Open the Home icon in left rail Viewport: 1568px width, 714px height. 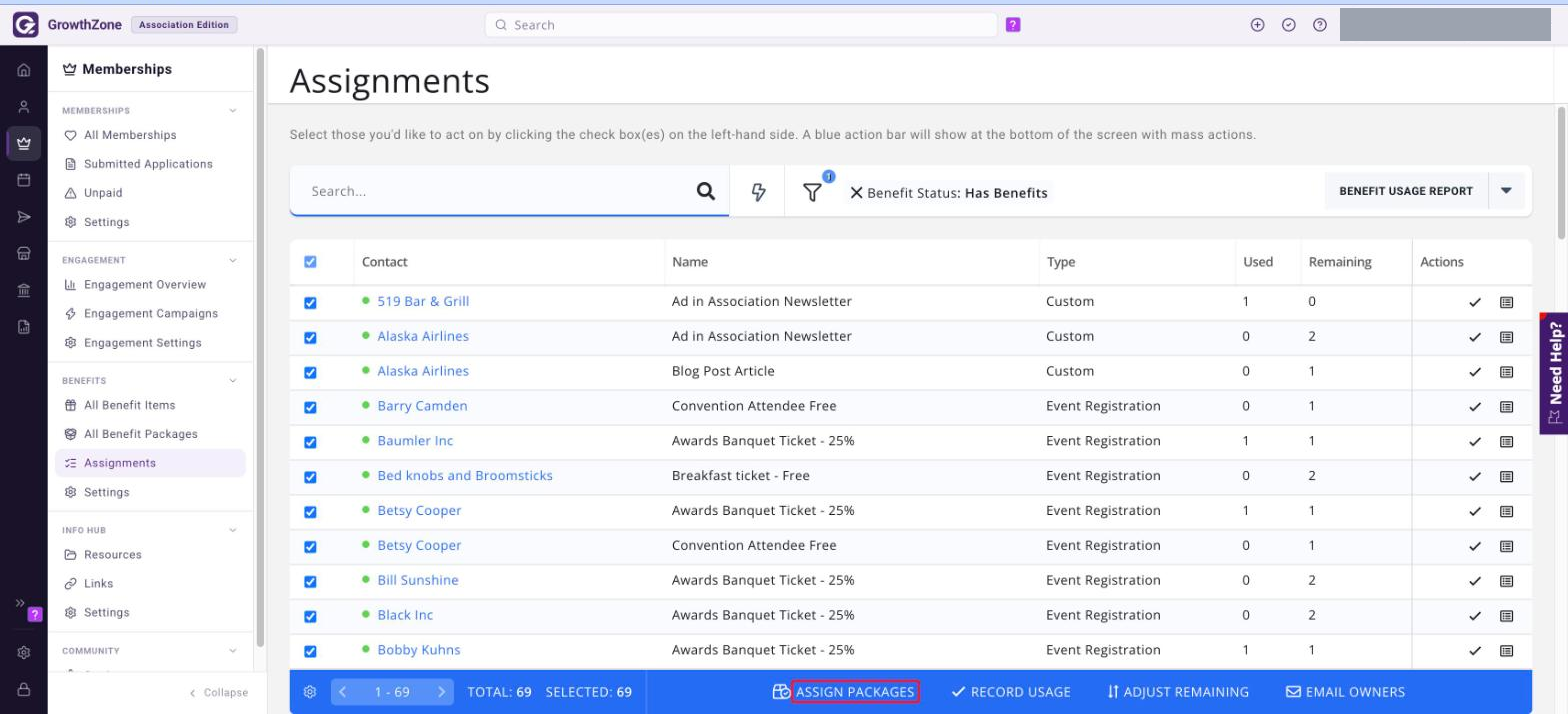[x=24, y=71]
